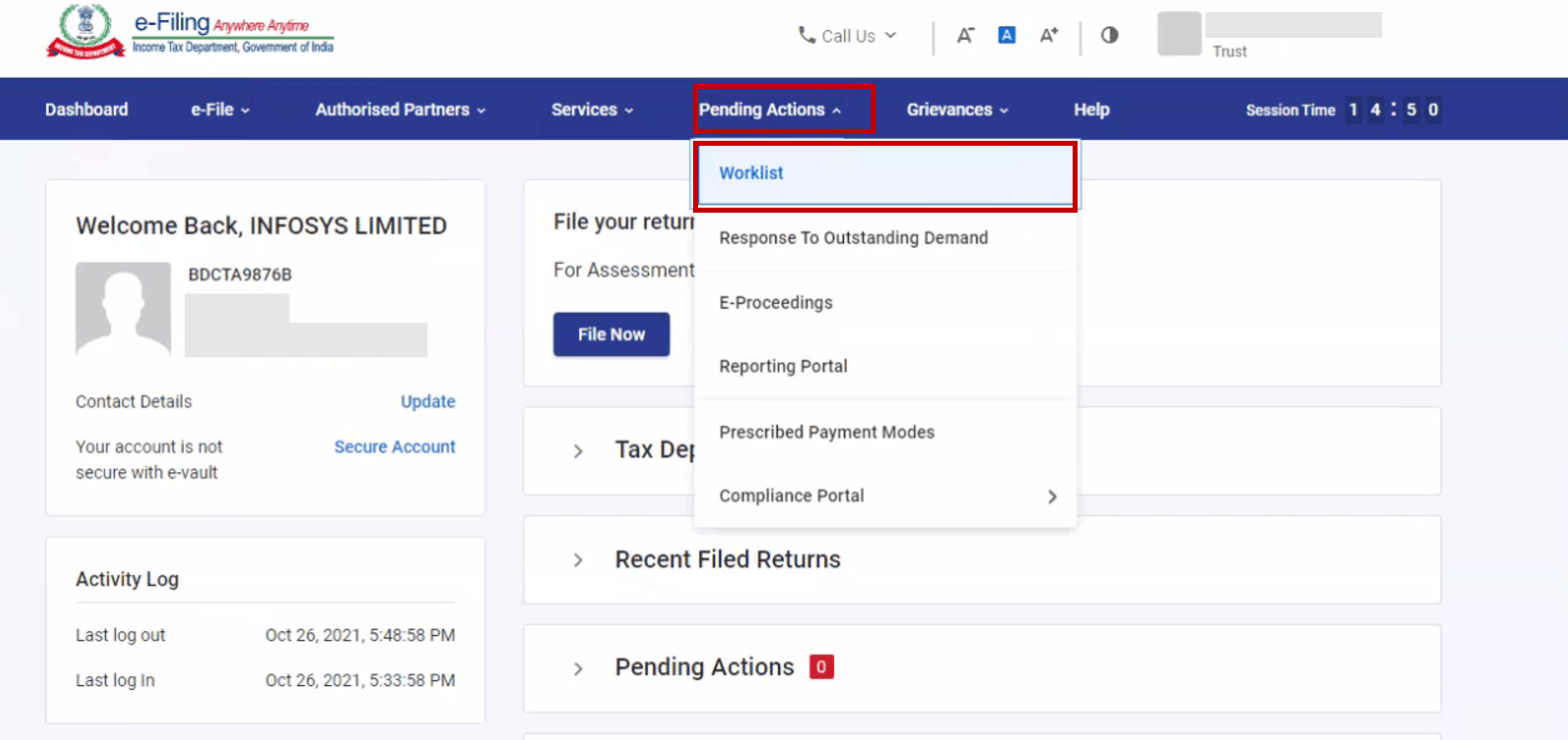Click the profile photo placeholder
Viewport: 1568px width, 740px height.
point(123,309)
